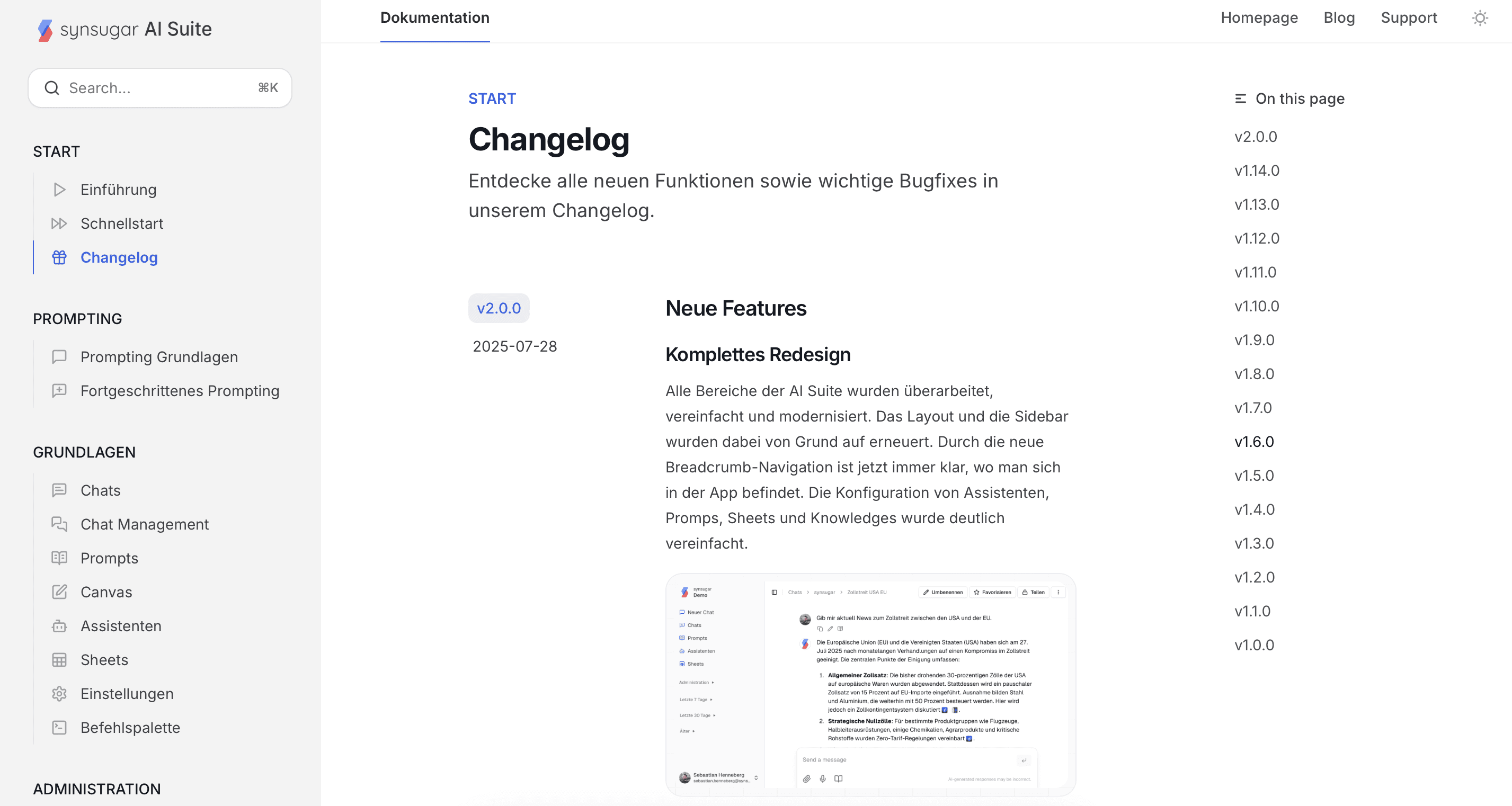This screenshot has width=1512, height=806.
Task: Jump to v1.14.0 in page outline
Action: (1257, 171)
